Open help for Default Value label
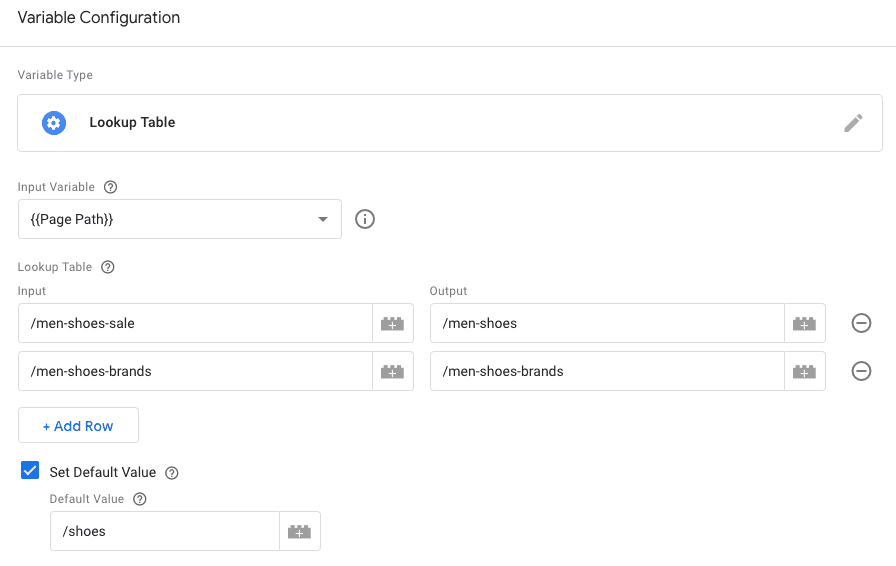 pyautogui.click(x=139, y=499)
